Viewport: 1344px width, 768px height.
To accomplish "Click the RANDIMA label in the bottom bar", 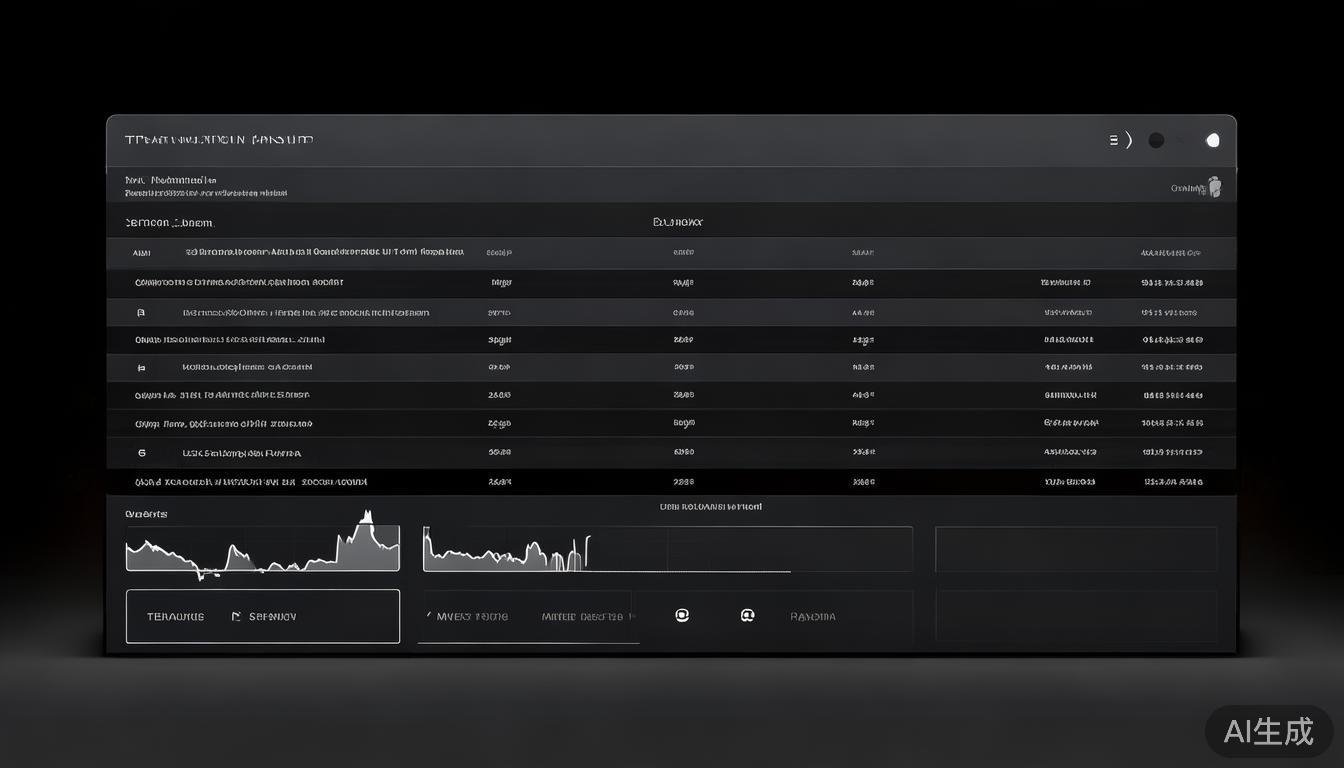I will point(812,617).
